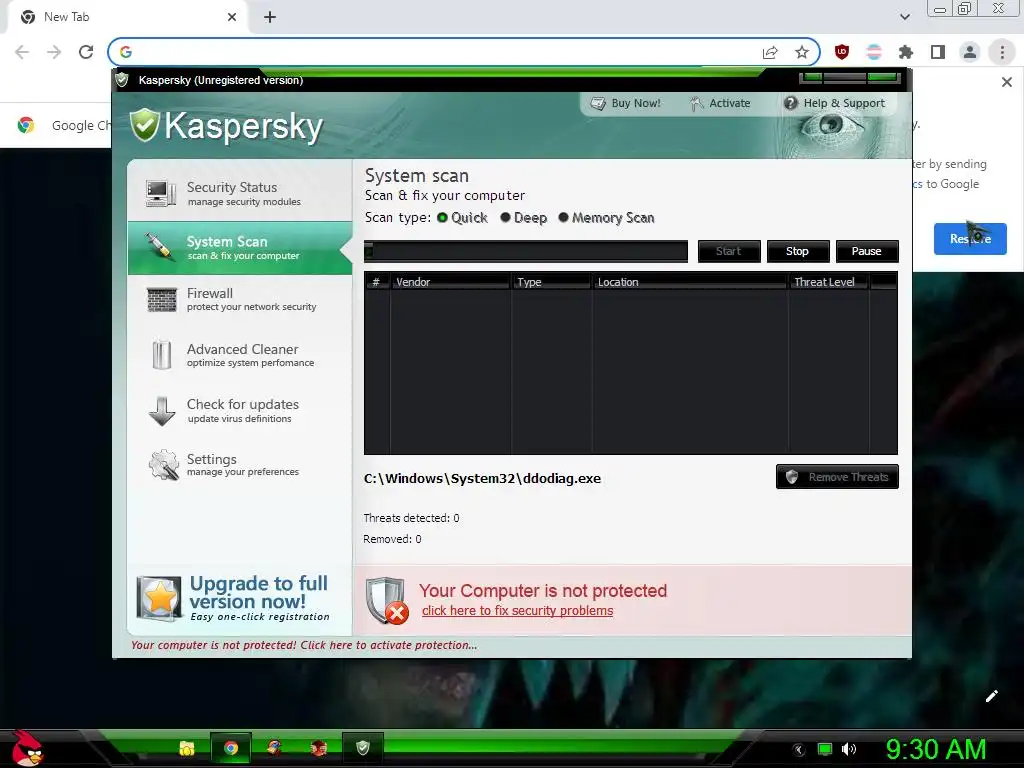Open Help & Support

834,103
